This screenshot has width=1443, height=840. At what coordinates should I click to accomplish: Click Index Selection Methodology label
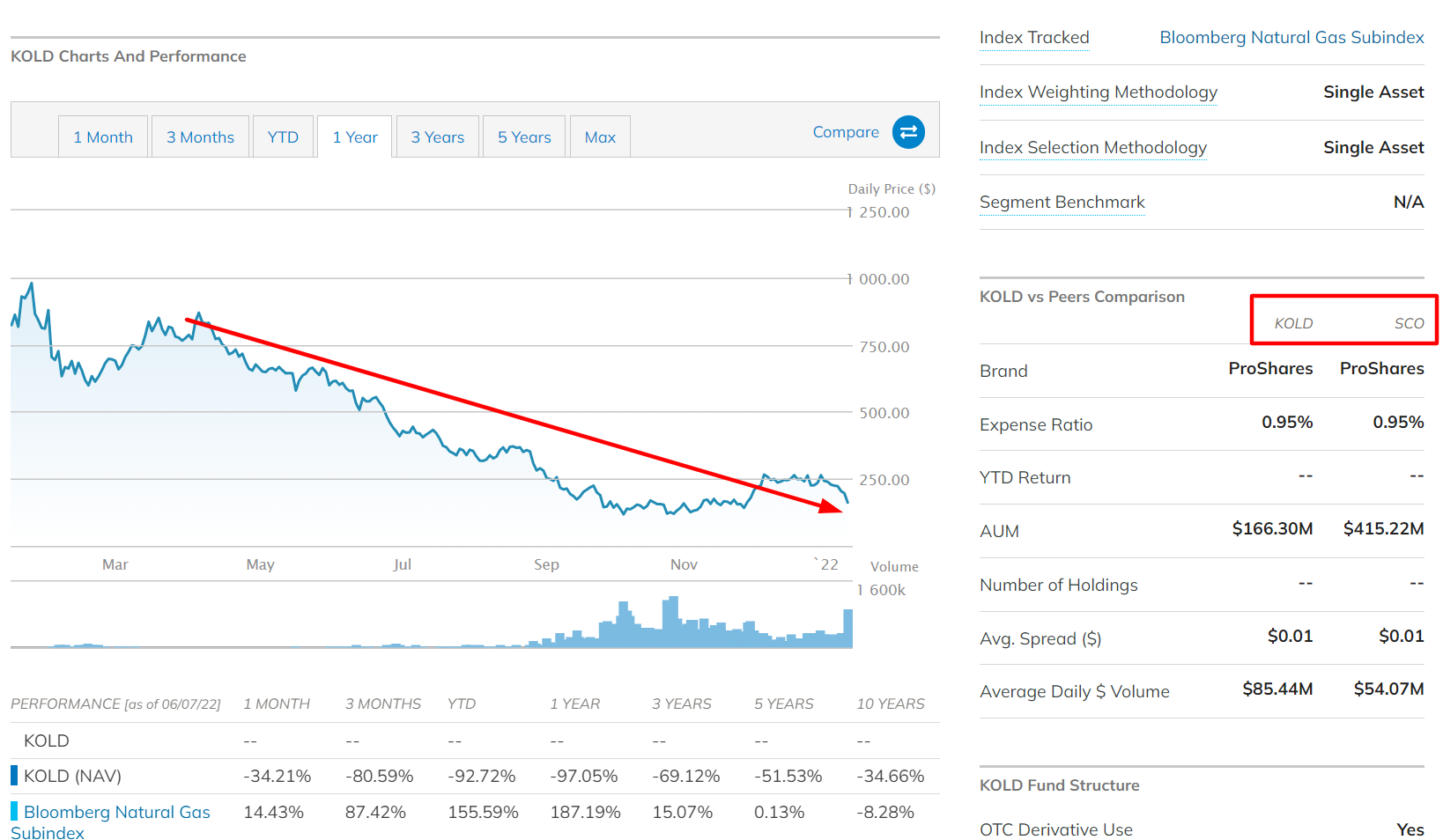click(1093, 147)
